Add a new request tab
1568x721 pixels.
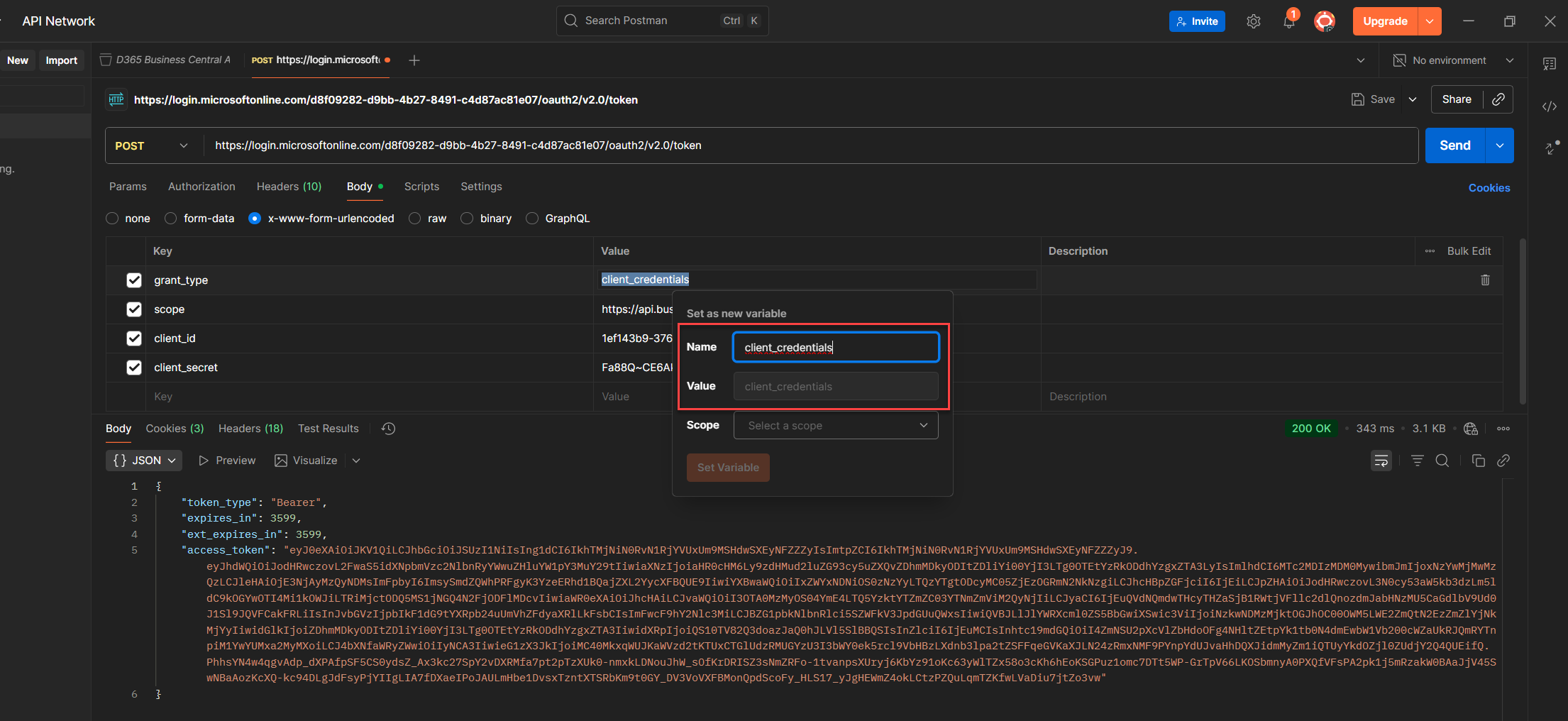tap(414, 60)
